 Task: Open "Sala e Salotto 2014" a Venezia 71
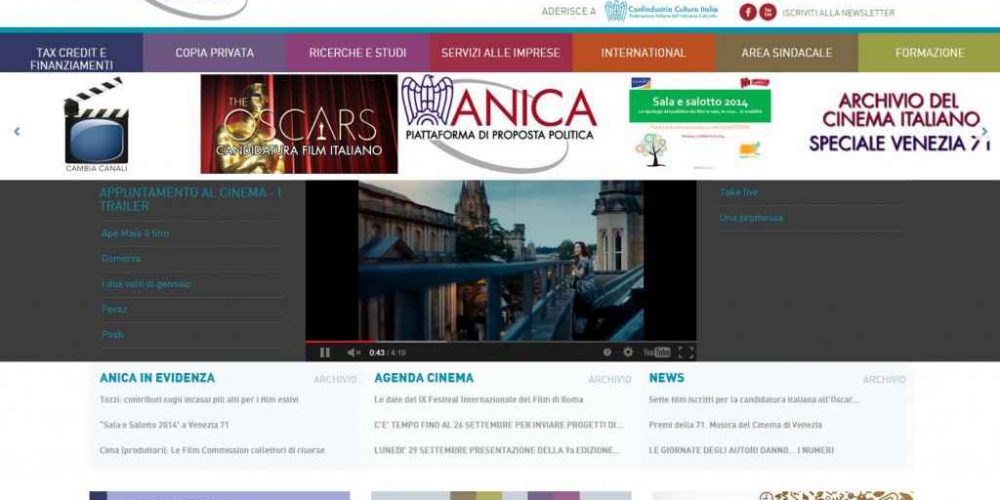[x=164, y=425]
